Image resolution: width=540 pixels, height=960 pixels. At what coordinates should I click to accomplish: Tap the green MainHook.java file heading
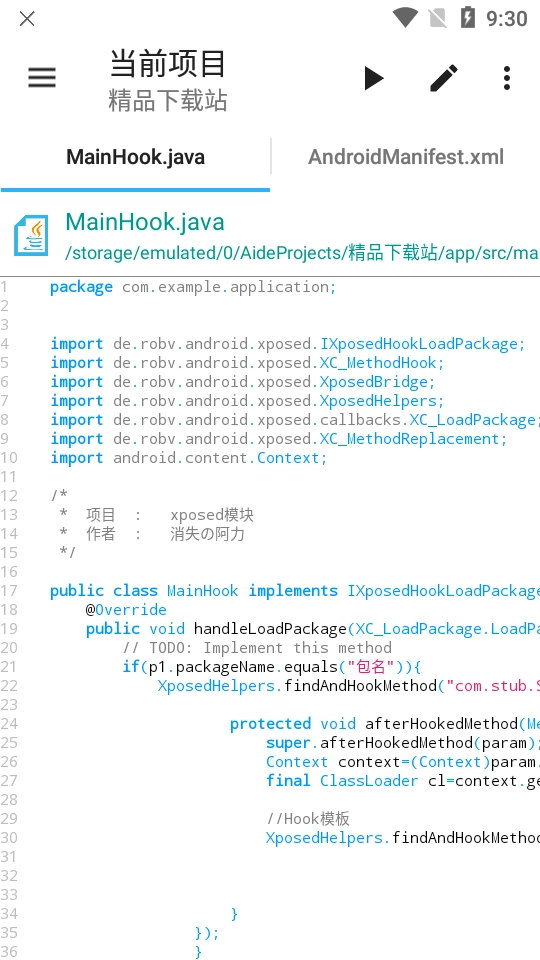pos(145,222)
